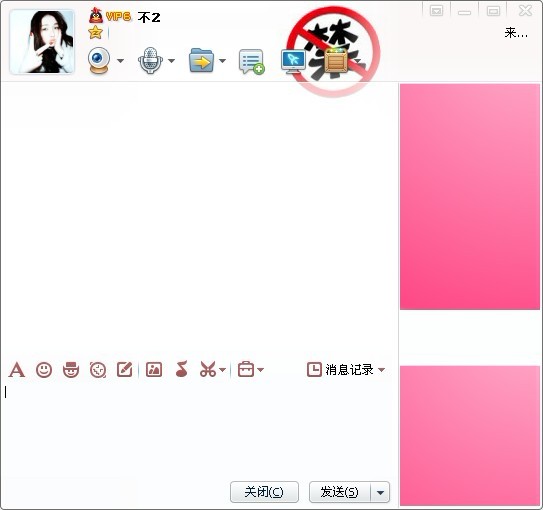Insert a picture into the message

(x=154, y=369)
